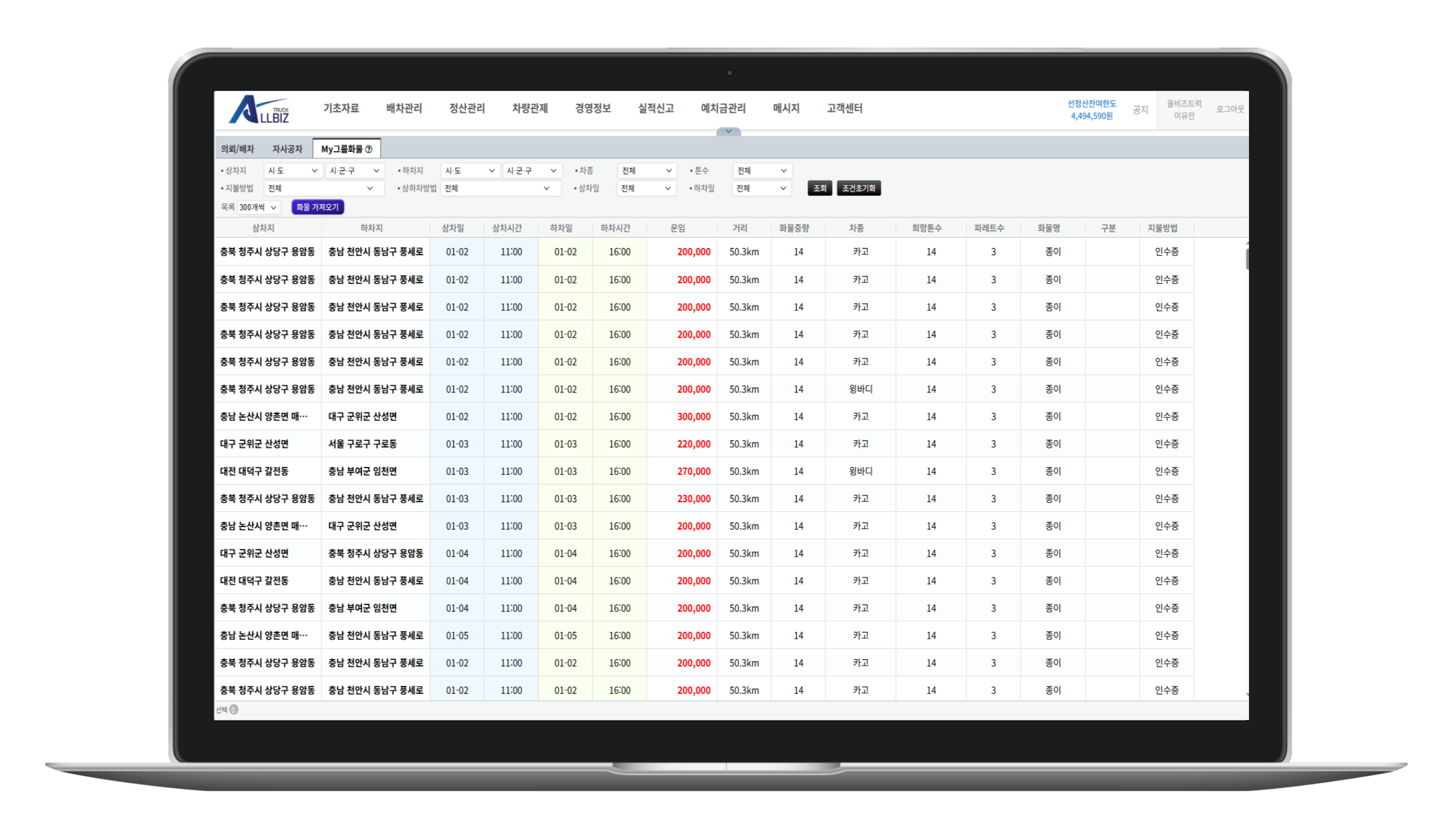
Task: Open the 메시지 menu
Action: pyautogui.click(x=786, y=108)
